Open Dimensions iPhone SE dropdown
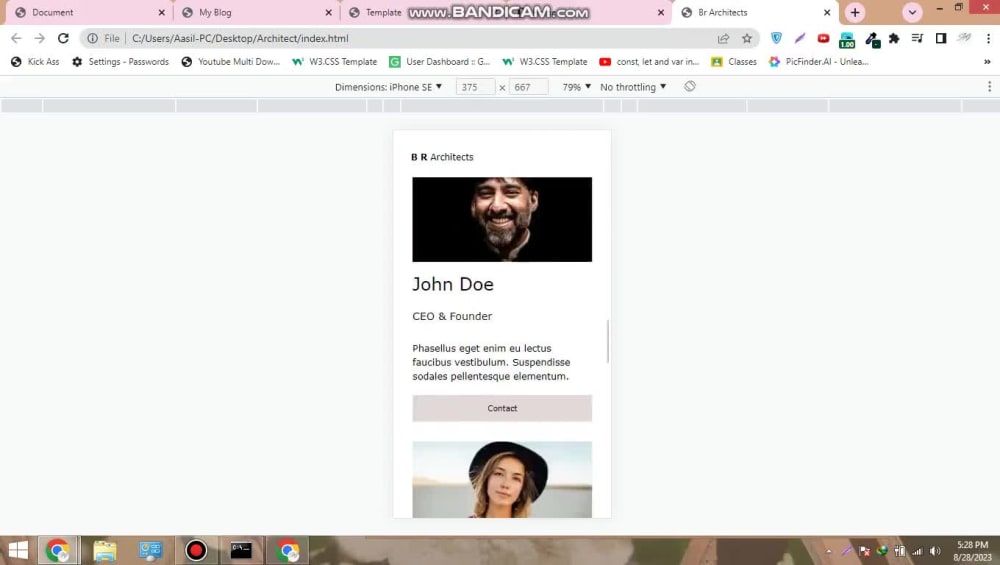The height and width of the screenshot is (565, 1000). pos(388,87)
